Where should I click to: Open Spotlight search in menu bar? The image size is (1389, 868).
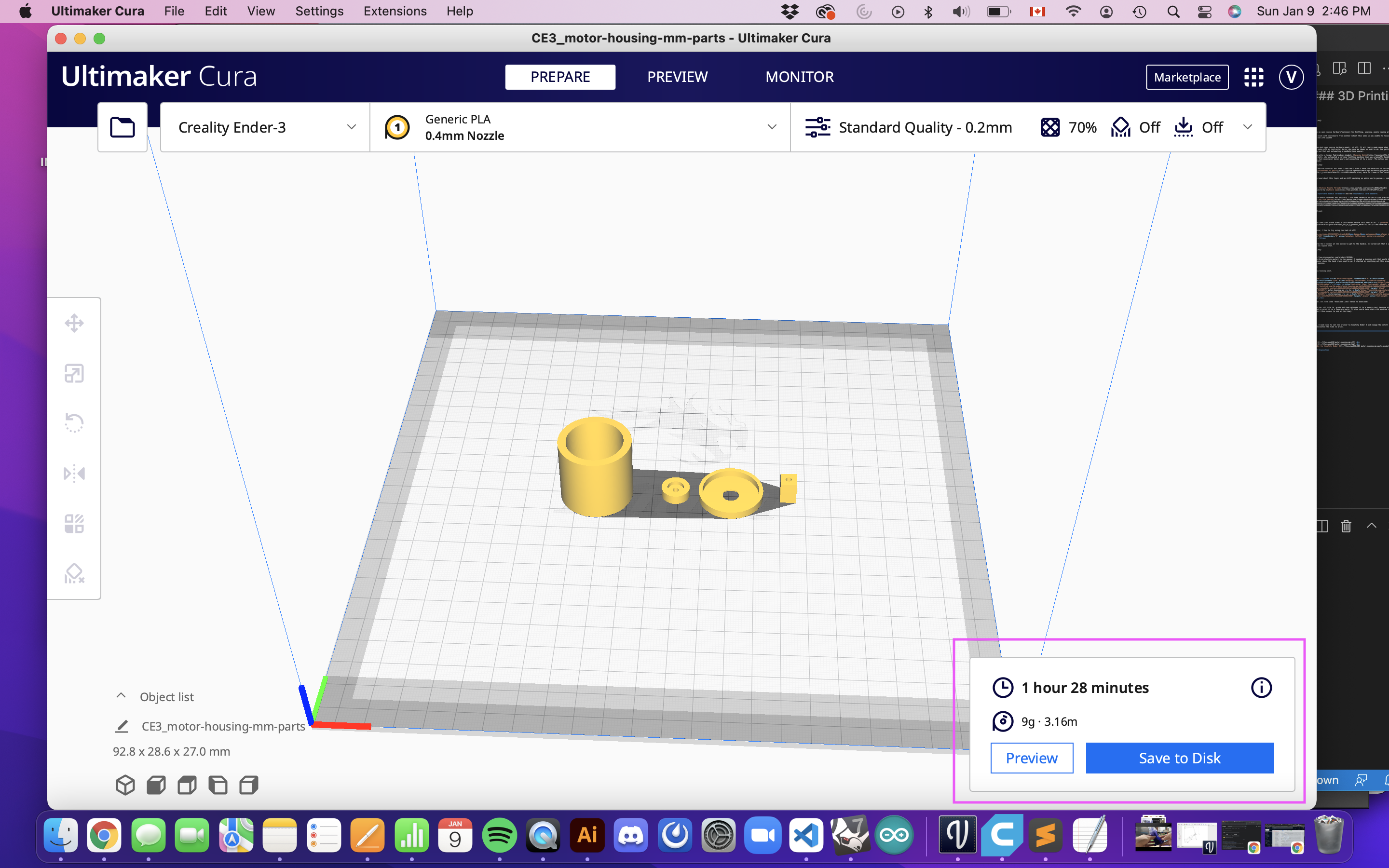1173,11
